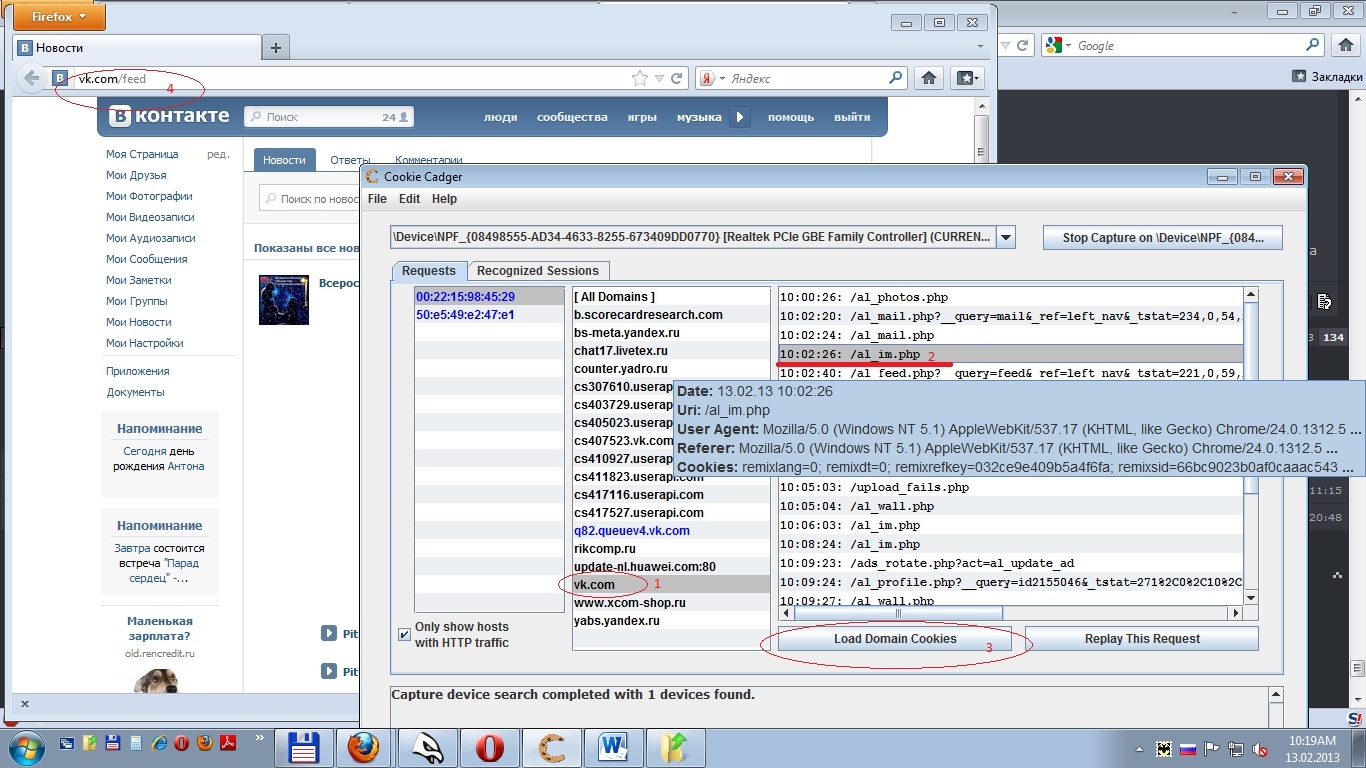Open Word from the taskbar

click(615, 747)
